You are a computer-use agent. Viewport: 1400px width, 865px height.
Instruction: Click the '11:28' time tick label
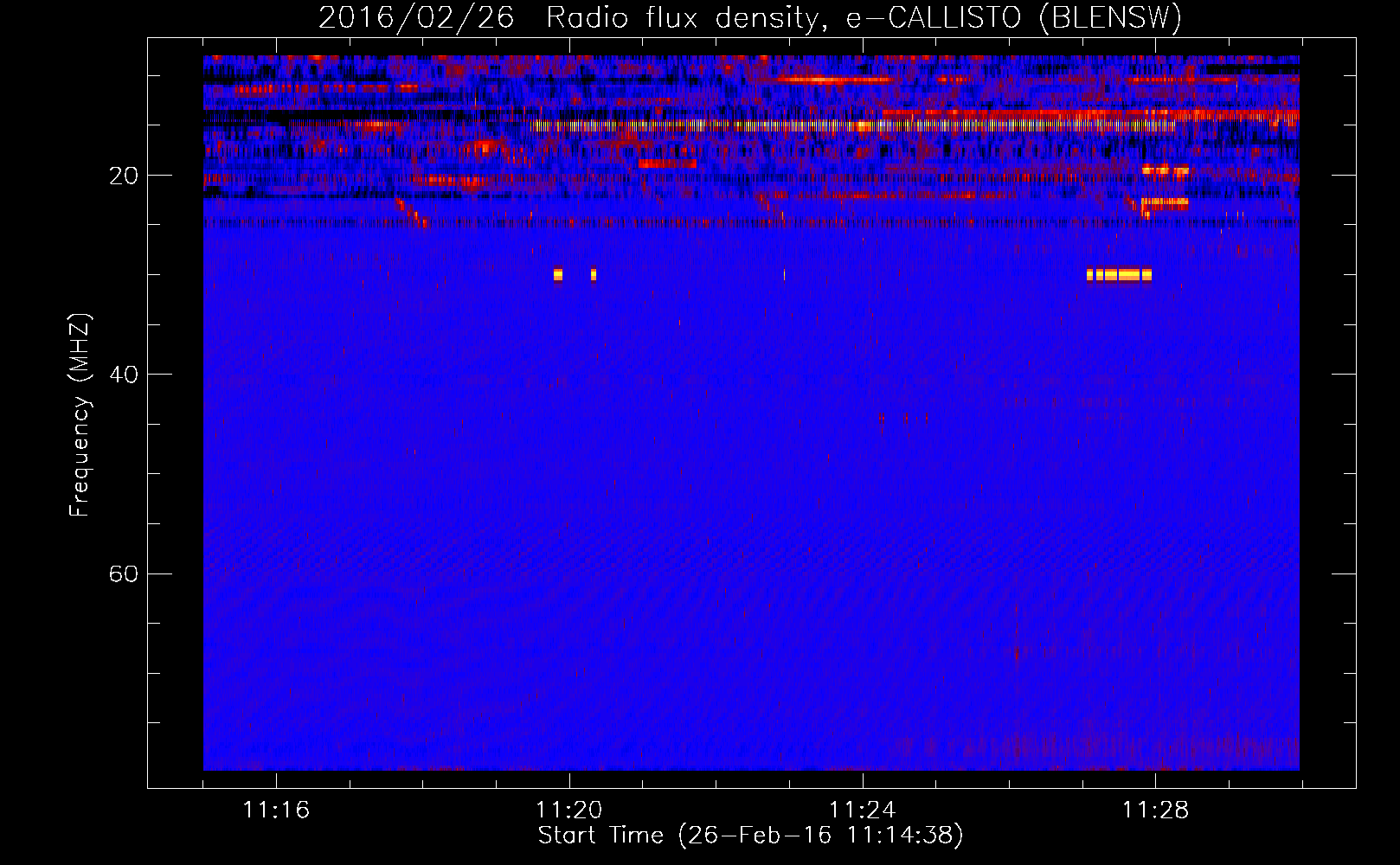point(1155,811)
